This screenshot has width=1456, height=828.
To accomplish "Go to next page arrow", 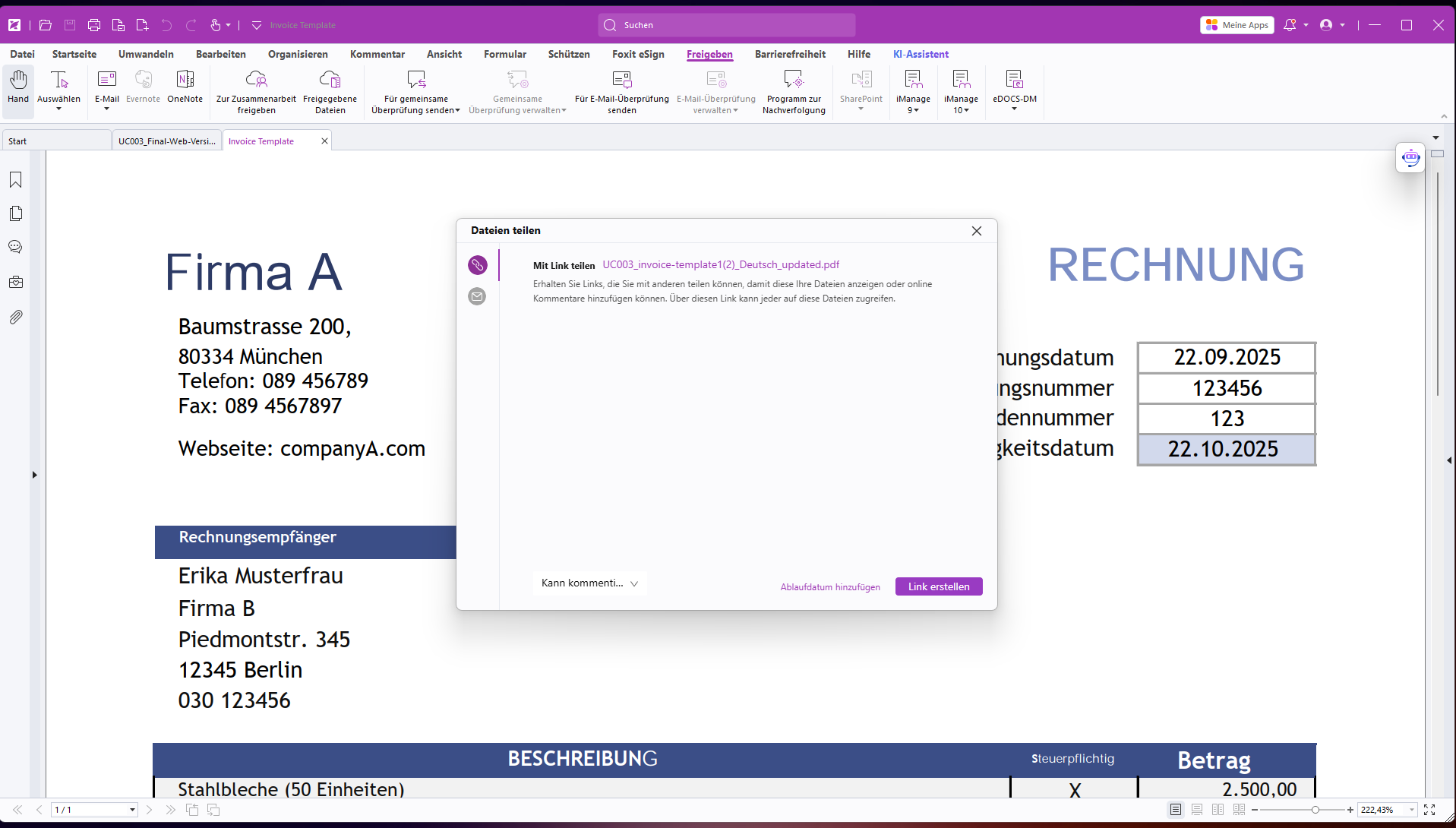I will click(149, 810).
